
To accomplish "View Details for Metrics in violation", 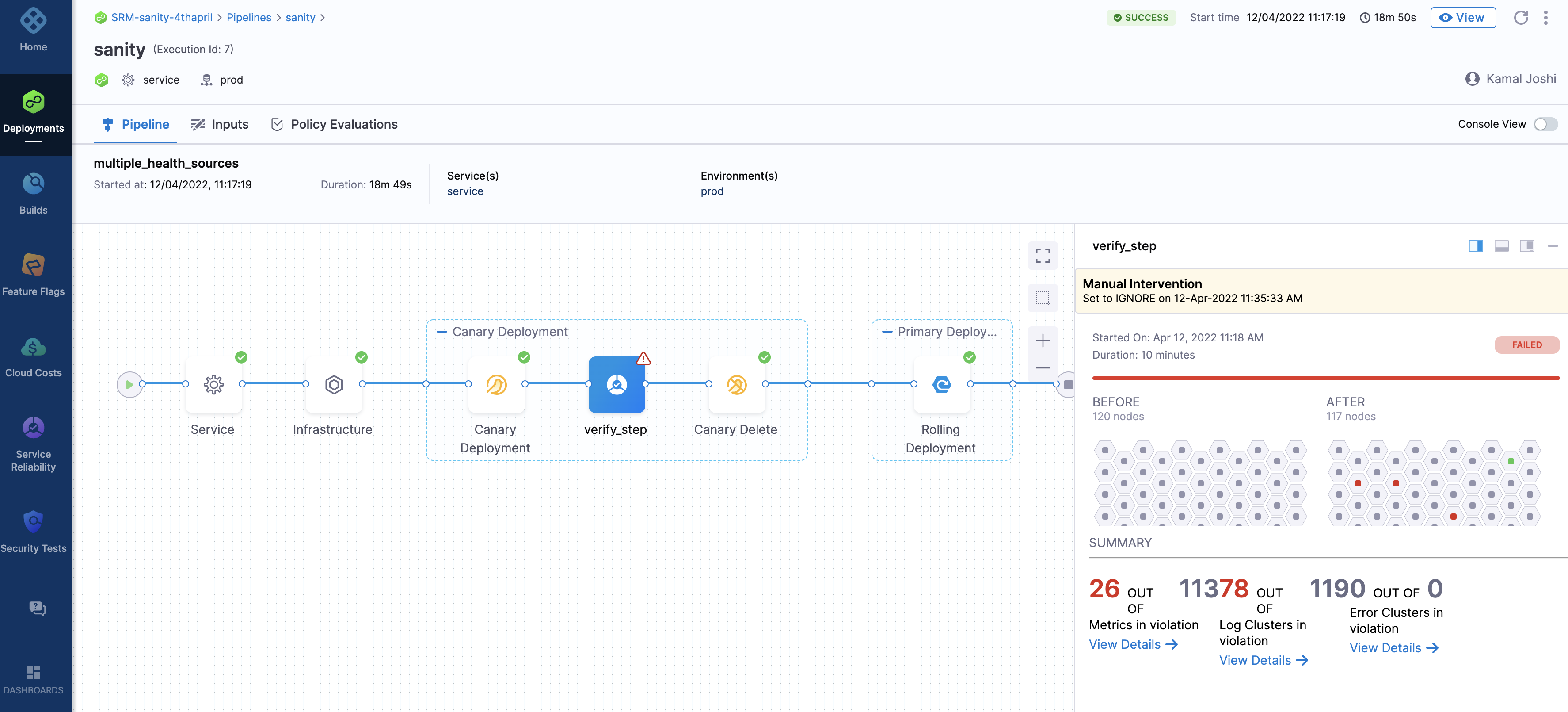I will point(1133,644).
